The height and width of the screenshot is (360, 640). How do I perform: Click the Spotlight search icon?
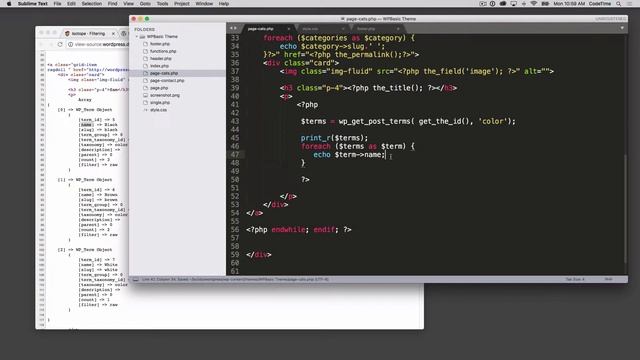click(618, 4)
